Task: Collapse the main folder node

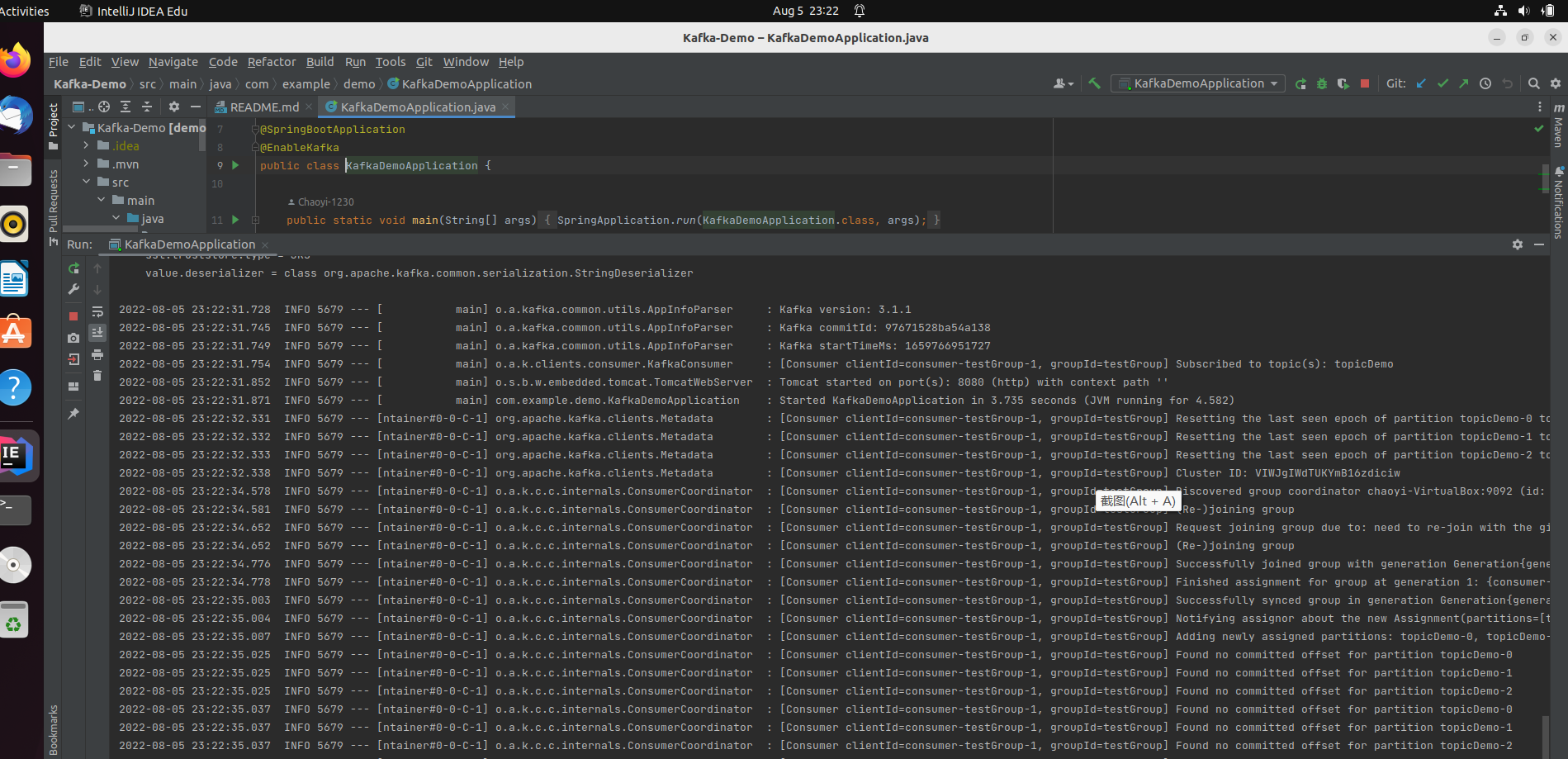Action: [x=101, y=201]
